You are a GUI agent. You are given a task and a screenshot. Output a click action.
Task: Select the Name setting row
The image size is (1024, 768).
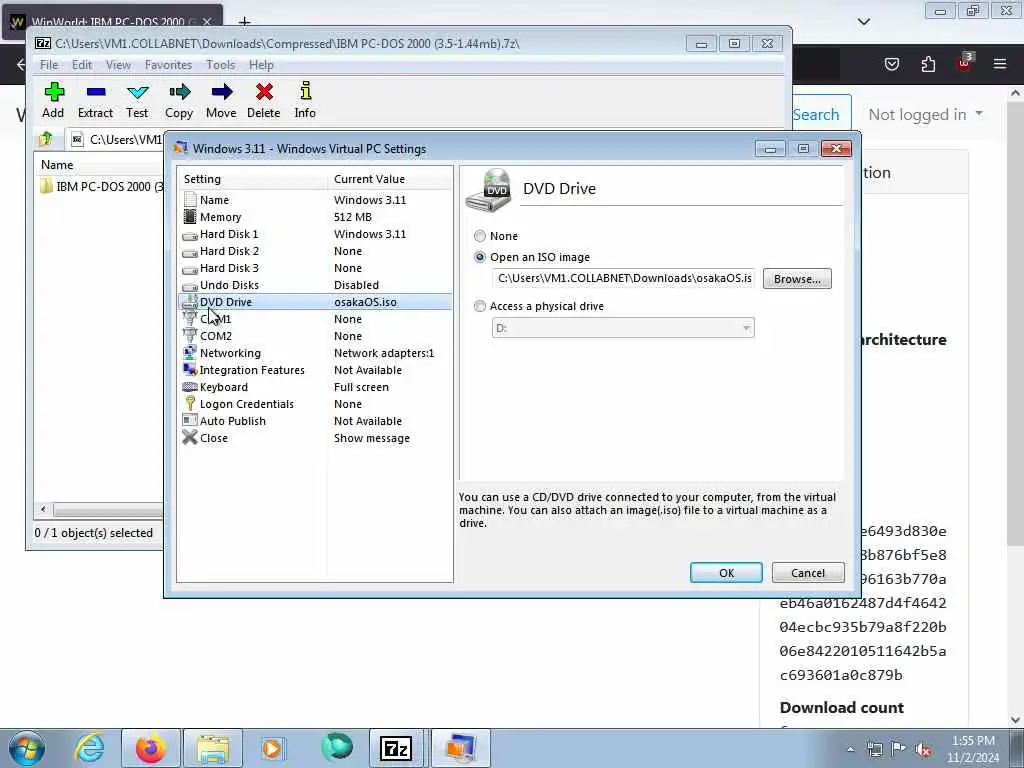pyautogui.click(x=315, y=200)
